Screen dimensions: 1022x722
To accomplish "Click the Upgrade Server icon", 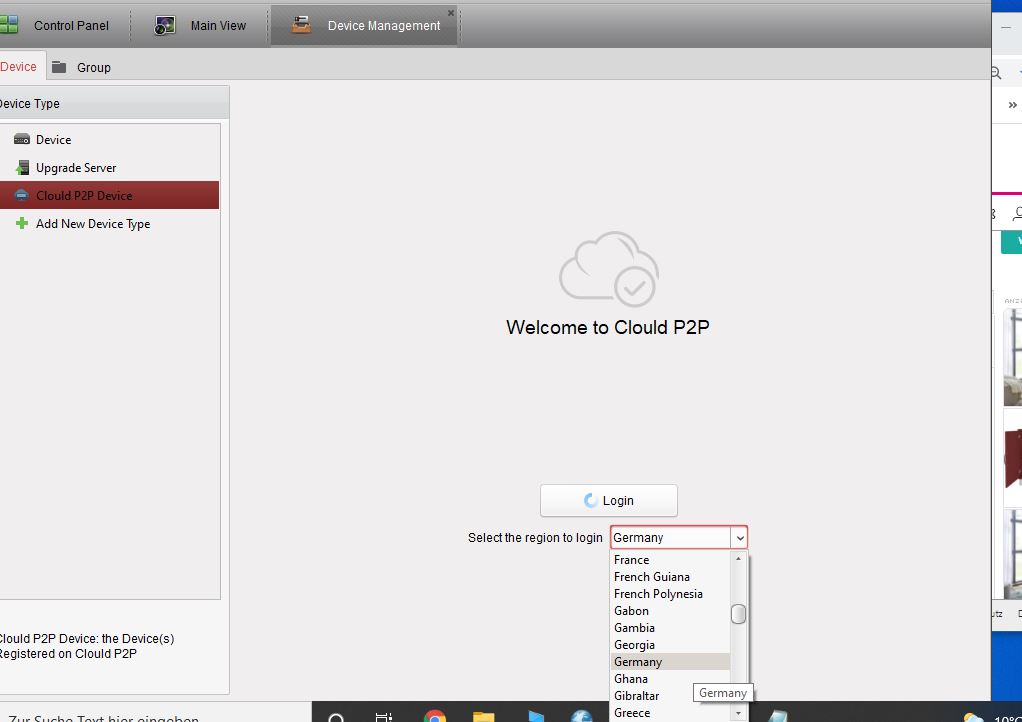I will click(x=22, y=167).
